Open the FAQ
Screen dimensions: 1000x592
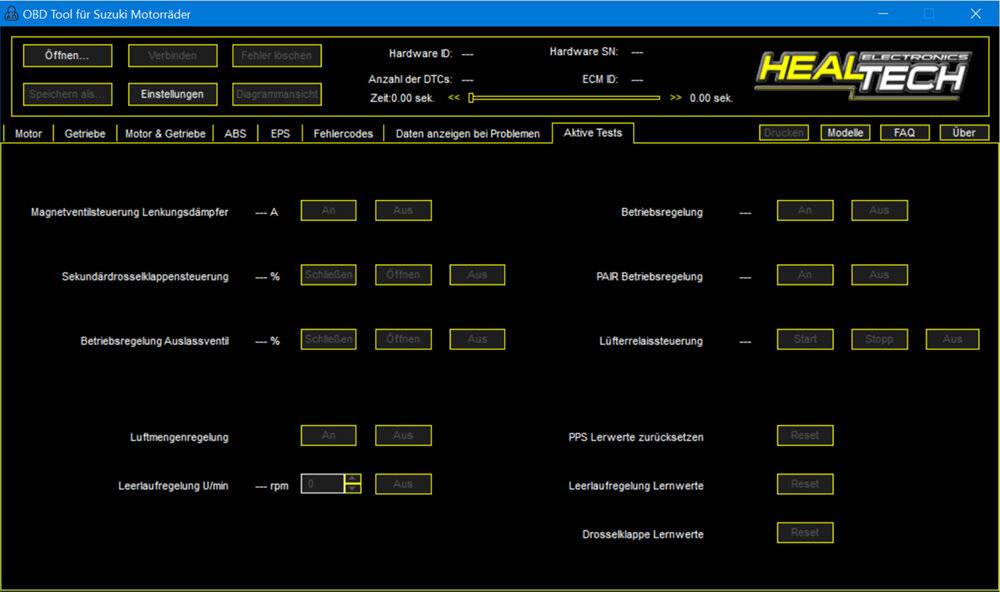(904, 131)
